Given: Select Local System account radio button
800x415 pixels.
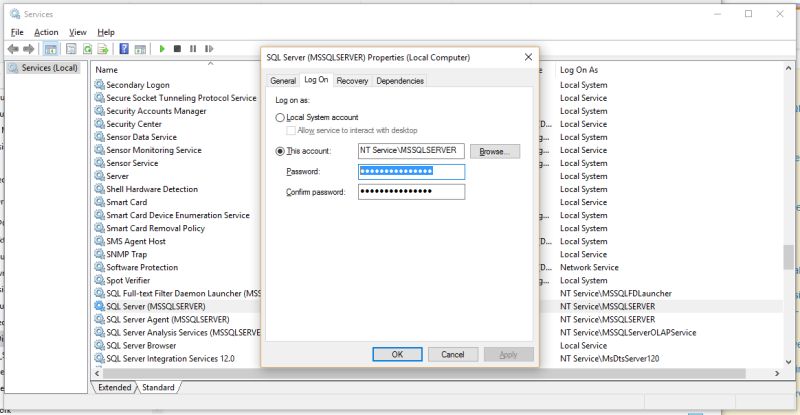Looking at the screenshot, I should [x=280, y=118].
